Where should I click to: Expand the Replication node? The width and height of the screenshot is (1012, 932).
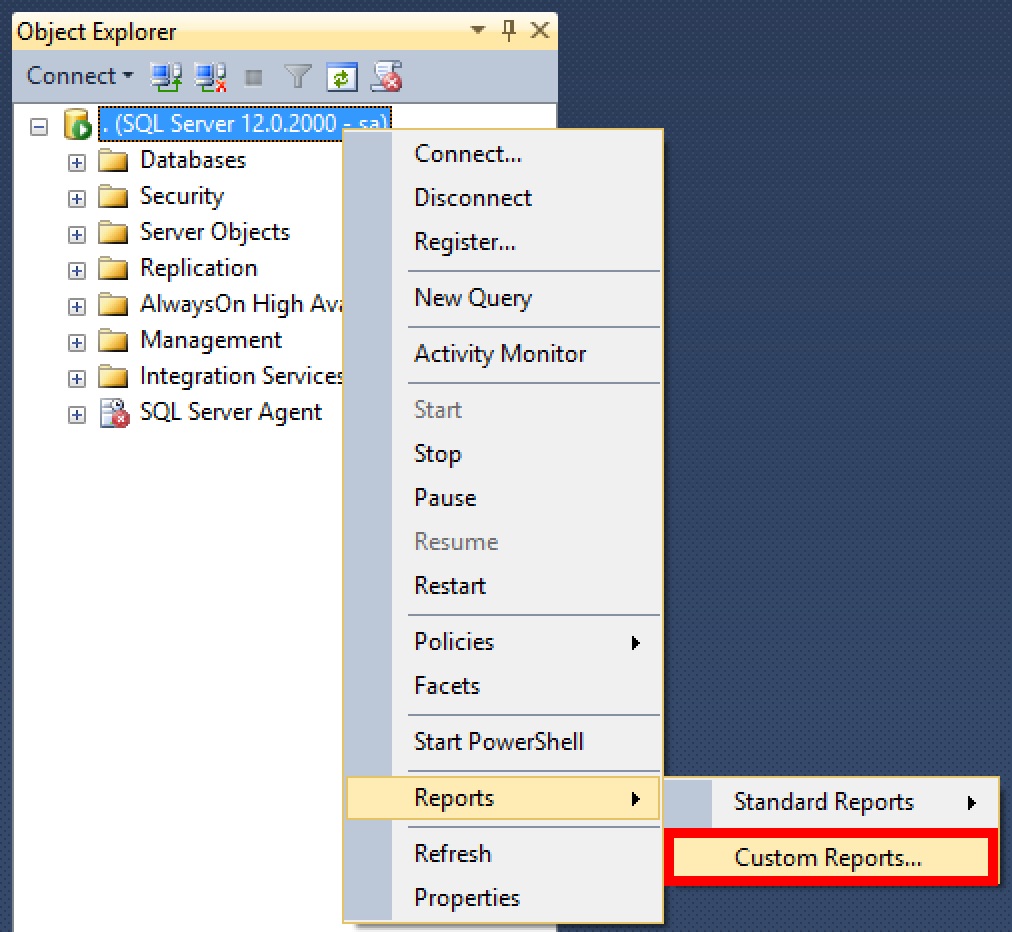click(x=77, y=271)
